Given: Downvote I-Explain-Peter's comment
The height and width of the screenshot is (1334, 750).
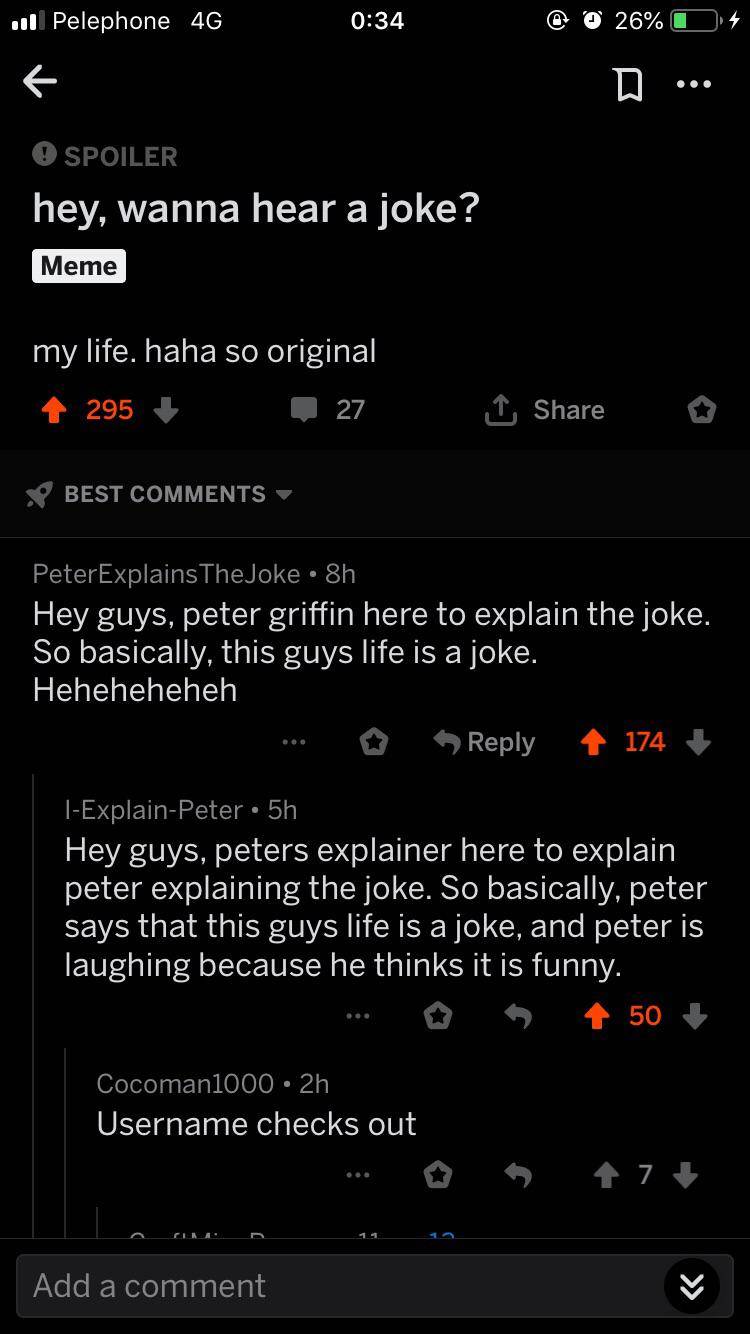Looking at the screenshot, I should point(694,1016).
